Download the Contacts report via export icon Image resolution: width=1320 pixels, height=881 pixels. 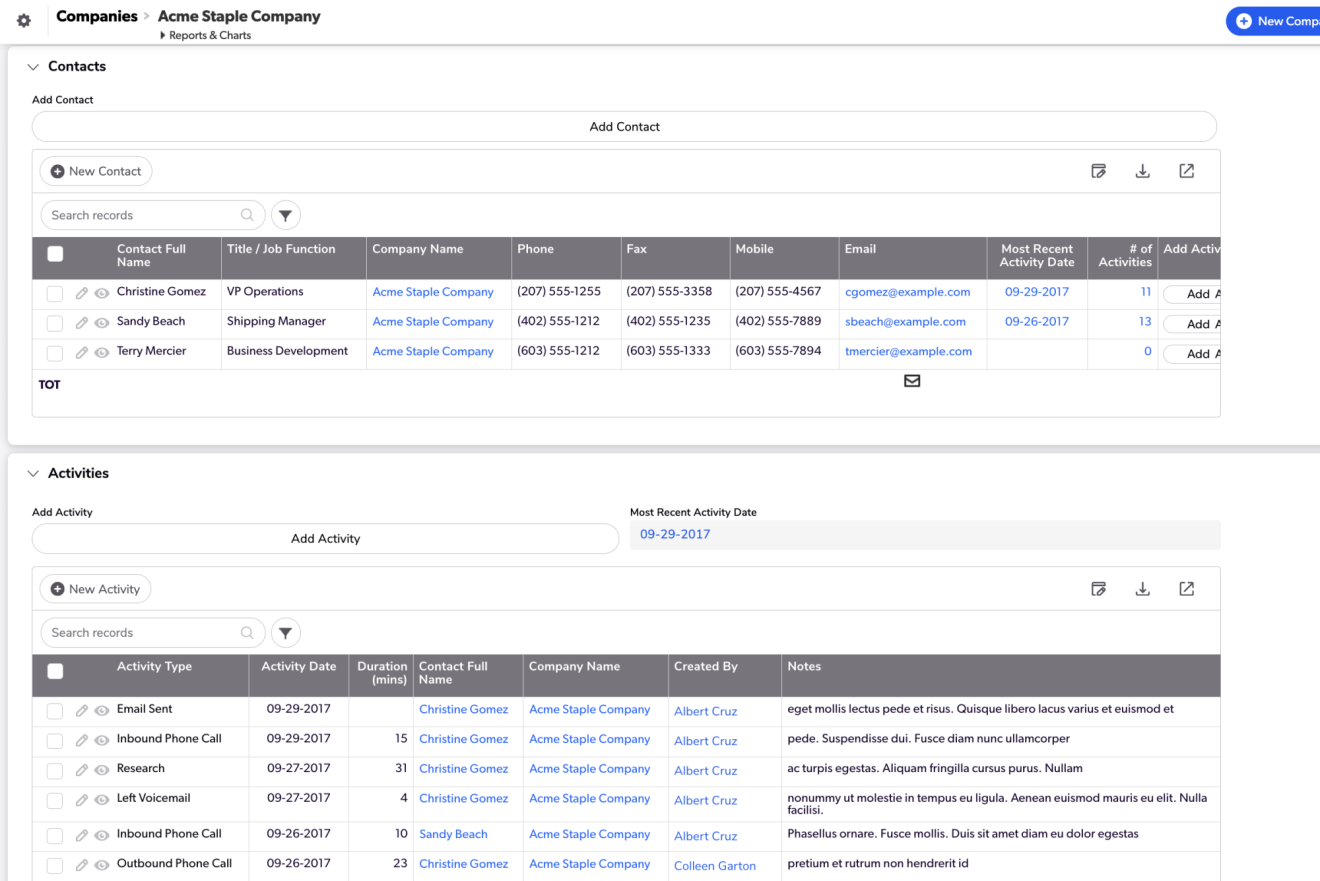1142,171
